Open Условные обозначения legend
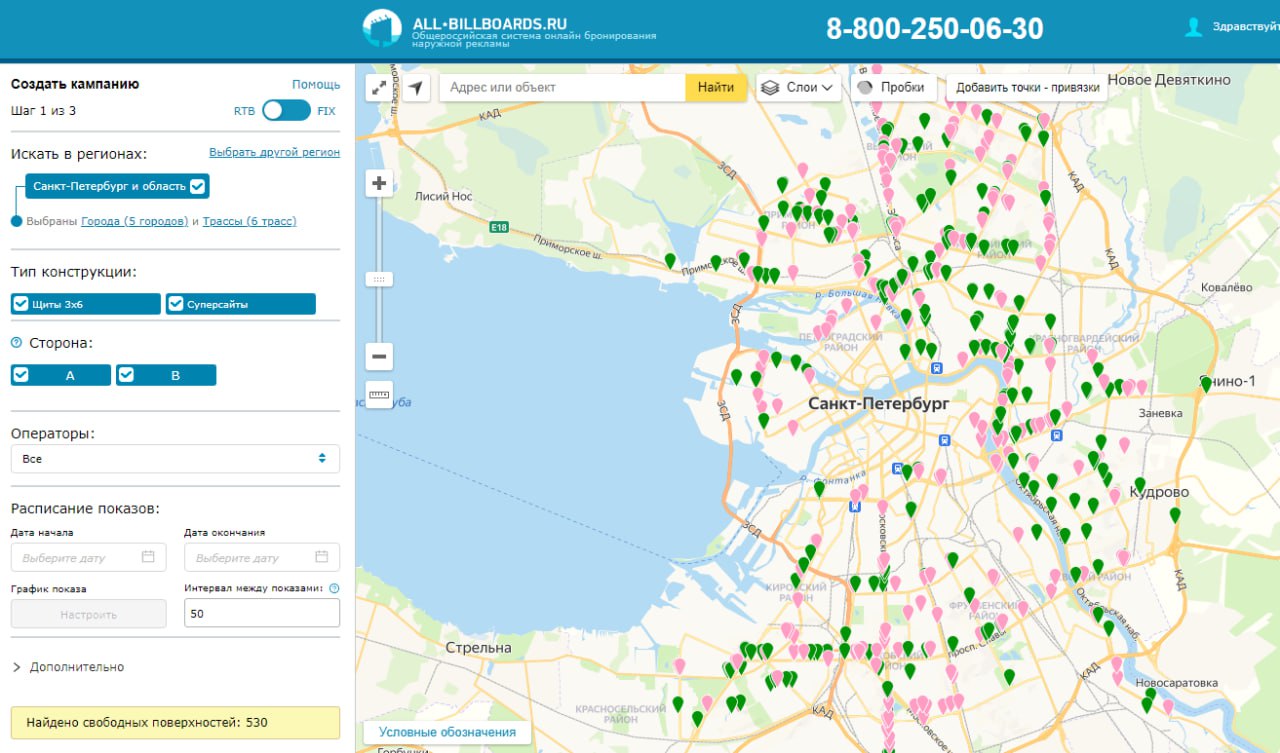The width and height of the screenshot is (1280, 753). [447, 732]
